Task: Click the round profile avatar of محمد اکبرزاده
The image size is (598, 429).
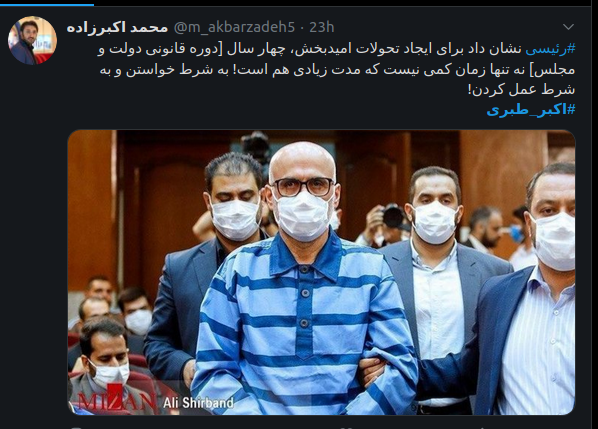Action: point(32,40)
